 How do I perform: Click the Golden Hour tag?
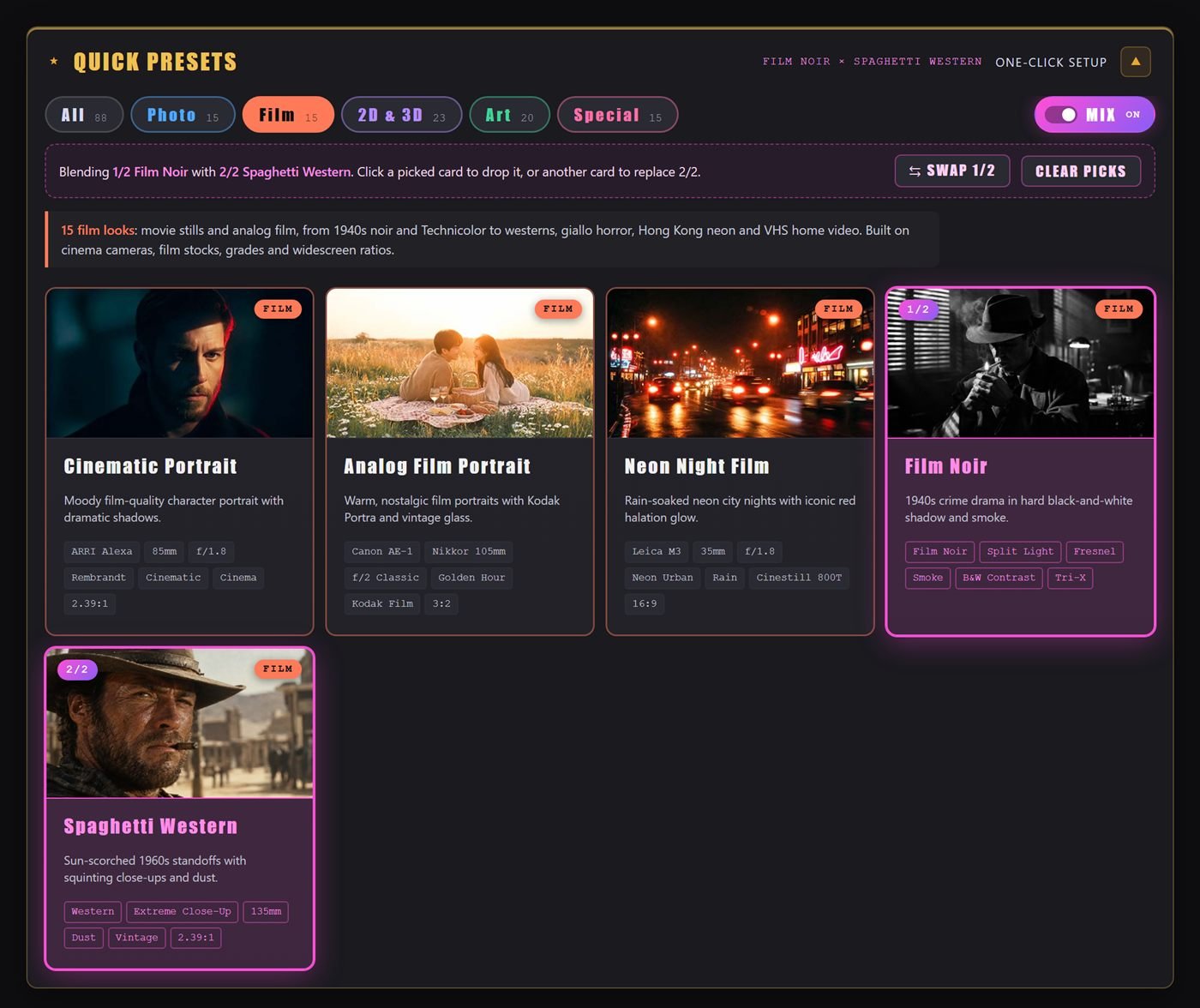click(x=471, y=578)
